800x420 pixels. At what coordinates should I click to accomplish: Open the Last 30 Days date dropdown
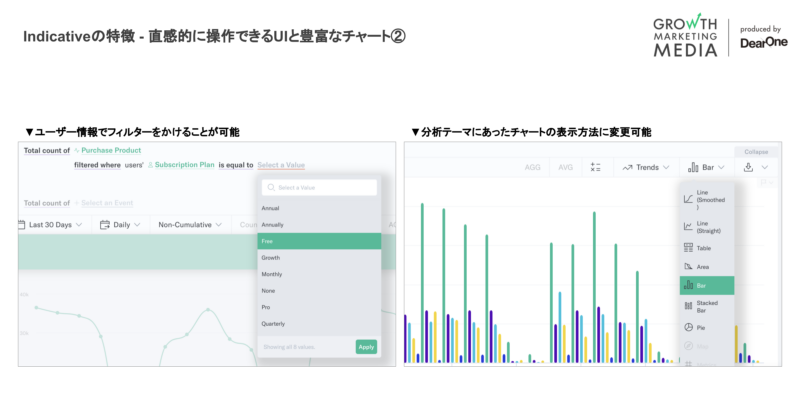tap(51, 225)
